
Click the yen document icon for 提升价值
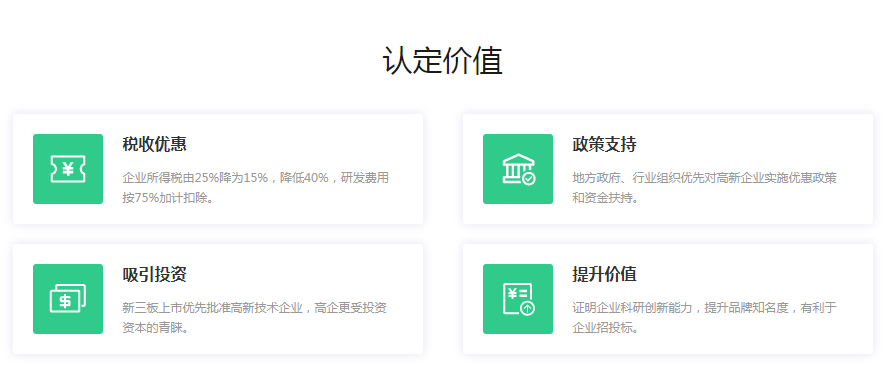pyautogui.click(x=518, y=299)
